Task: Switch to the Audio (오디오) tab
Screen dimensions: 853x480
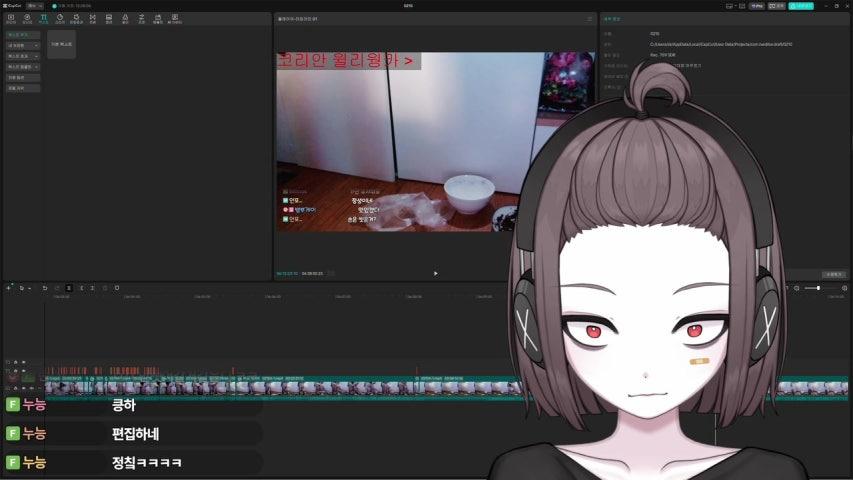Action: [27, 18]
